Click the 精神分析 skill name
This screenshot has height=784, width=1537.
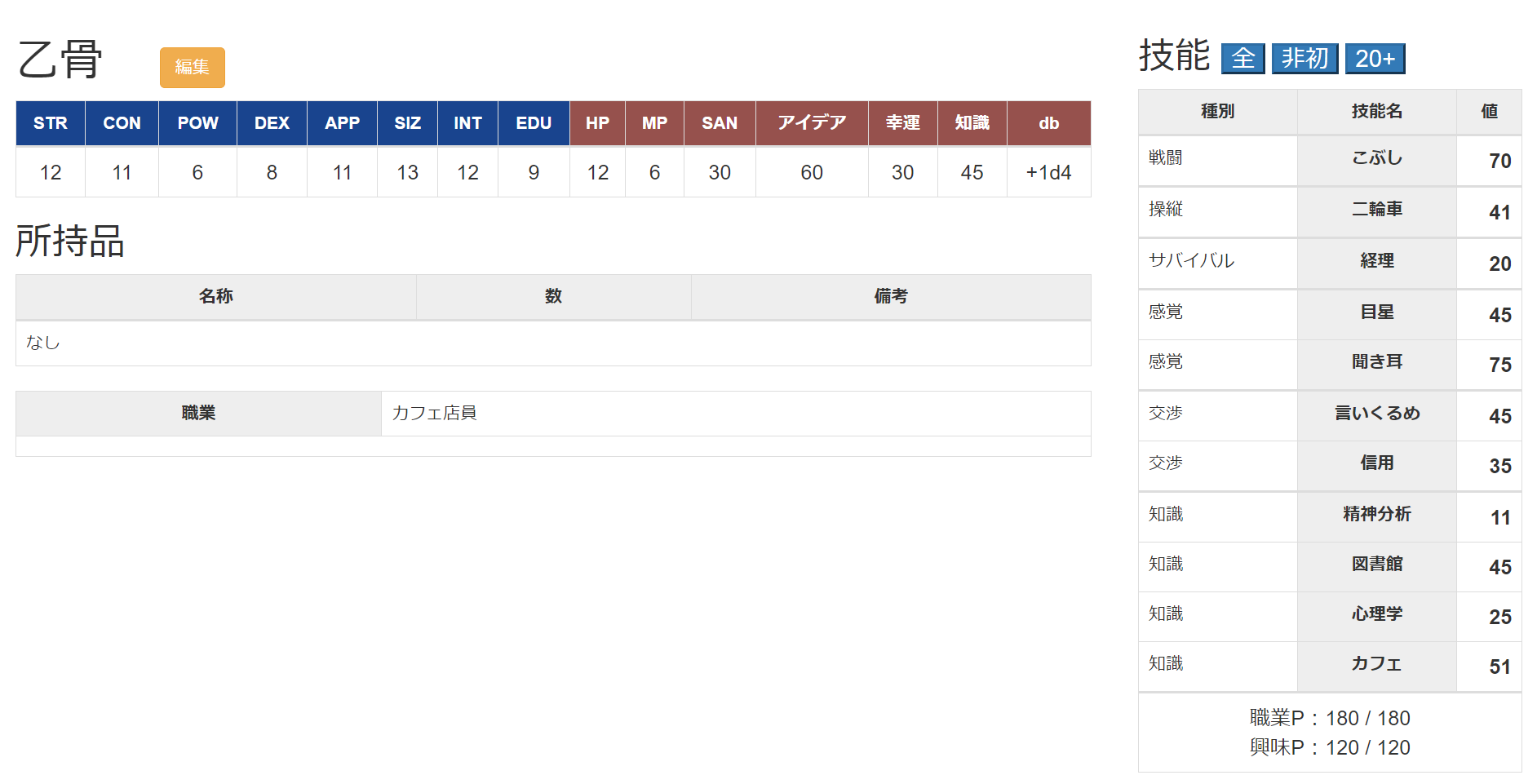click(1376, 515)
